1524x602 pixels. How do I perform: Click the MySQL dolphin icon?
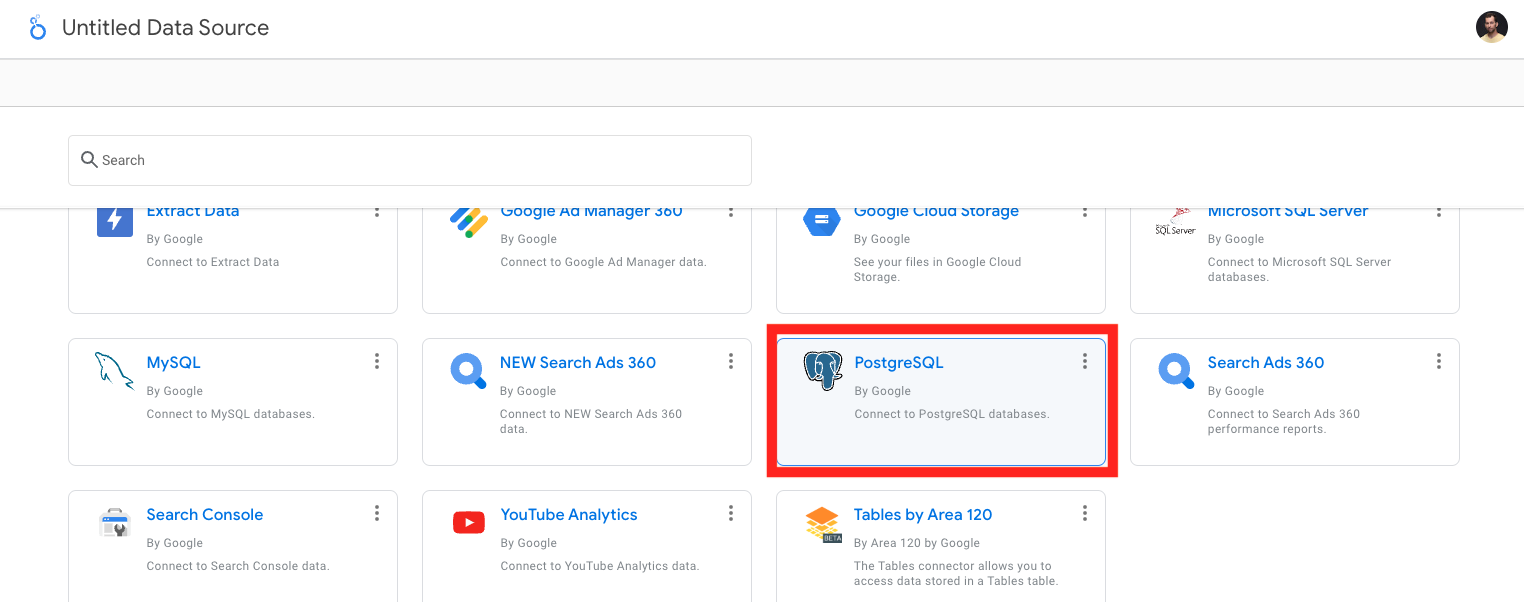coord(115,371)
